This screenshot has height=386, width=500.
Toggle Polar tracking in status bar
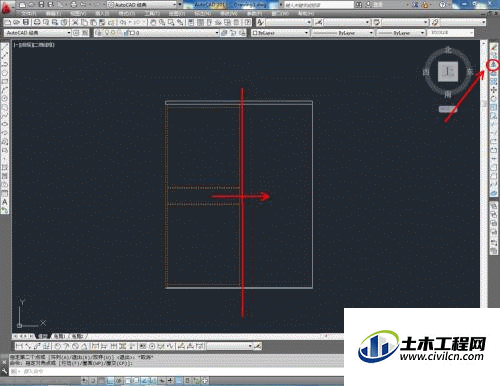coord(119,380)
